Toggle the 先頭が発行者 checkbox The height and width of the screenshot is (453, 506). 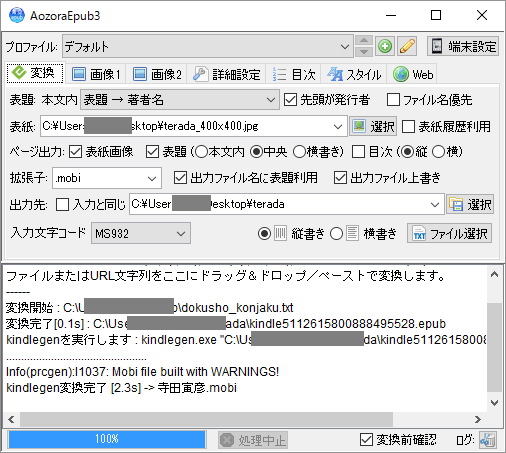pos(290,100)
